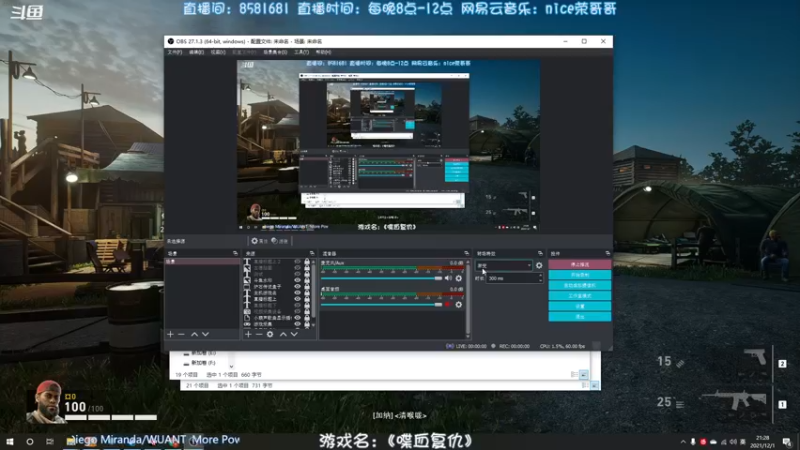Remove selected source with minus icon
The image size is (800, 450).
coord(259,334)
